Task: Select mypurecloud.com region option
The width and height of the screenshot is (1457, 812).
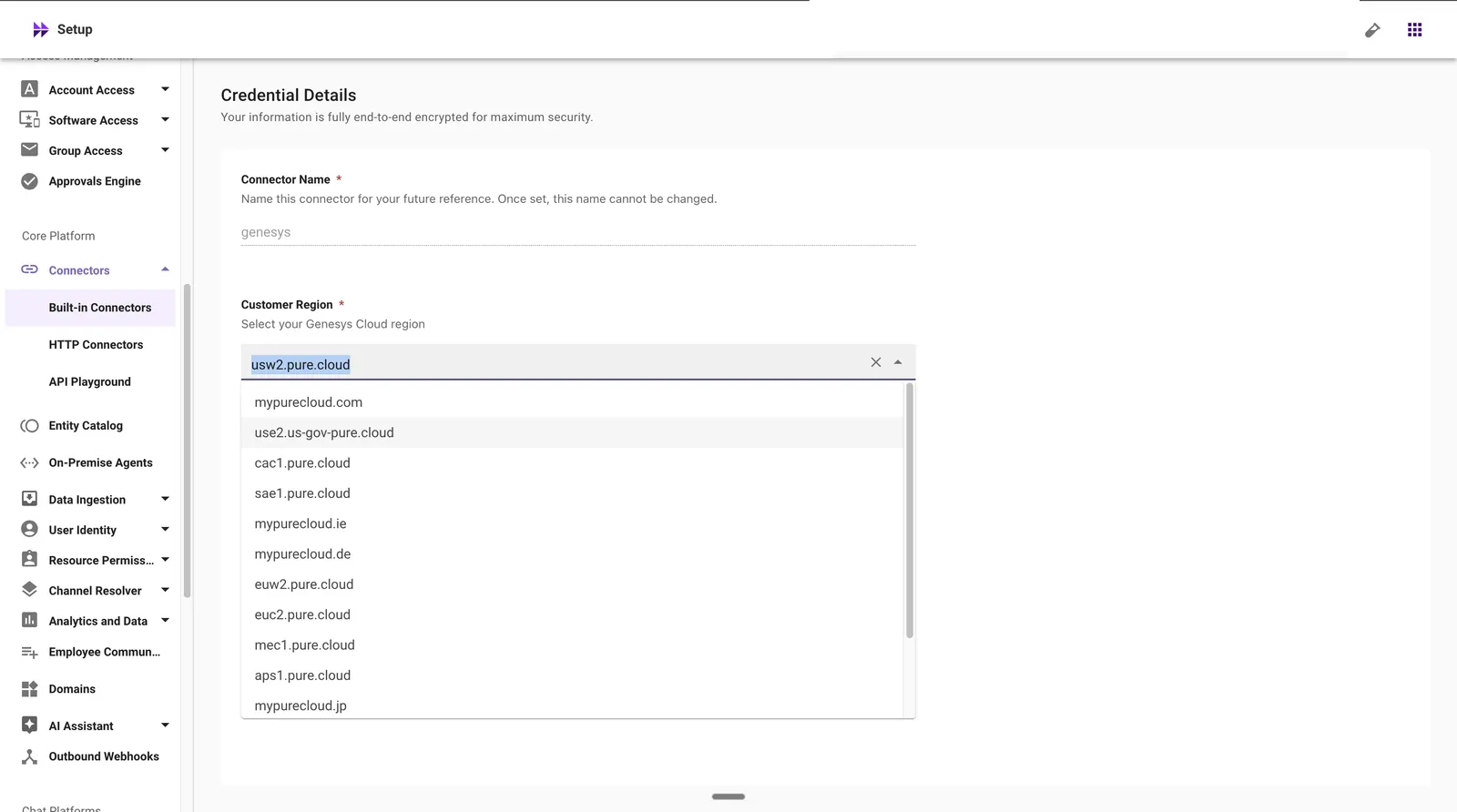Action: (572, 402)
